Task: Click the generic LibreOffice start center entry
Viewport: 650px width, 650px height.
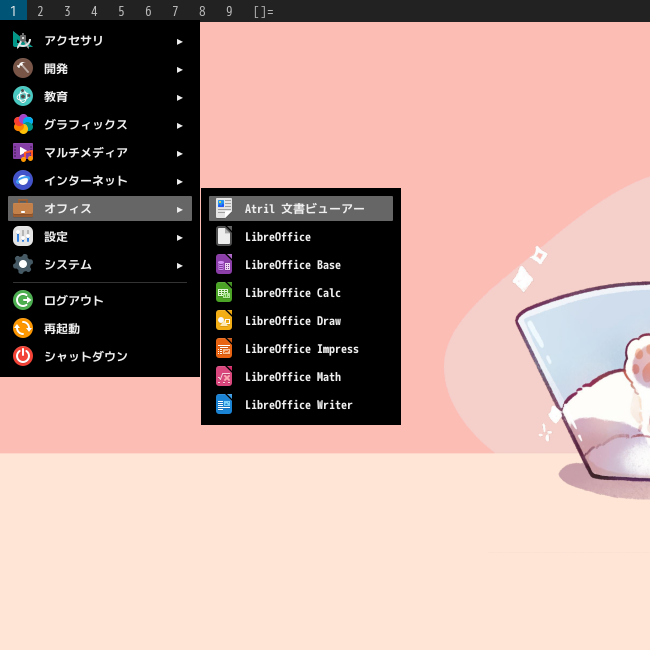Action: 301,237
